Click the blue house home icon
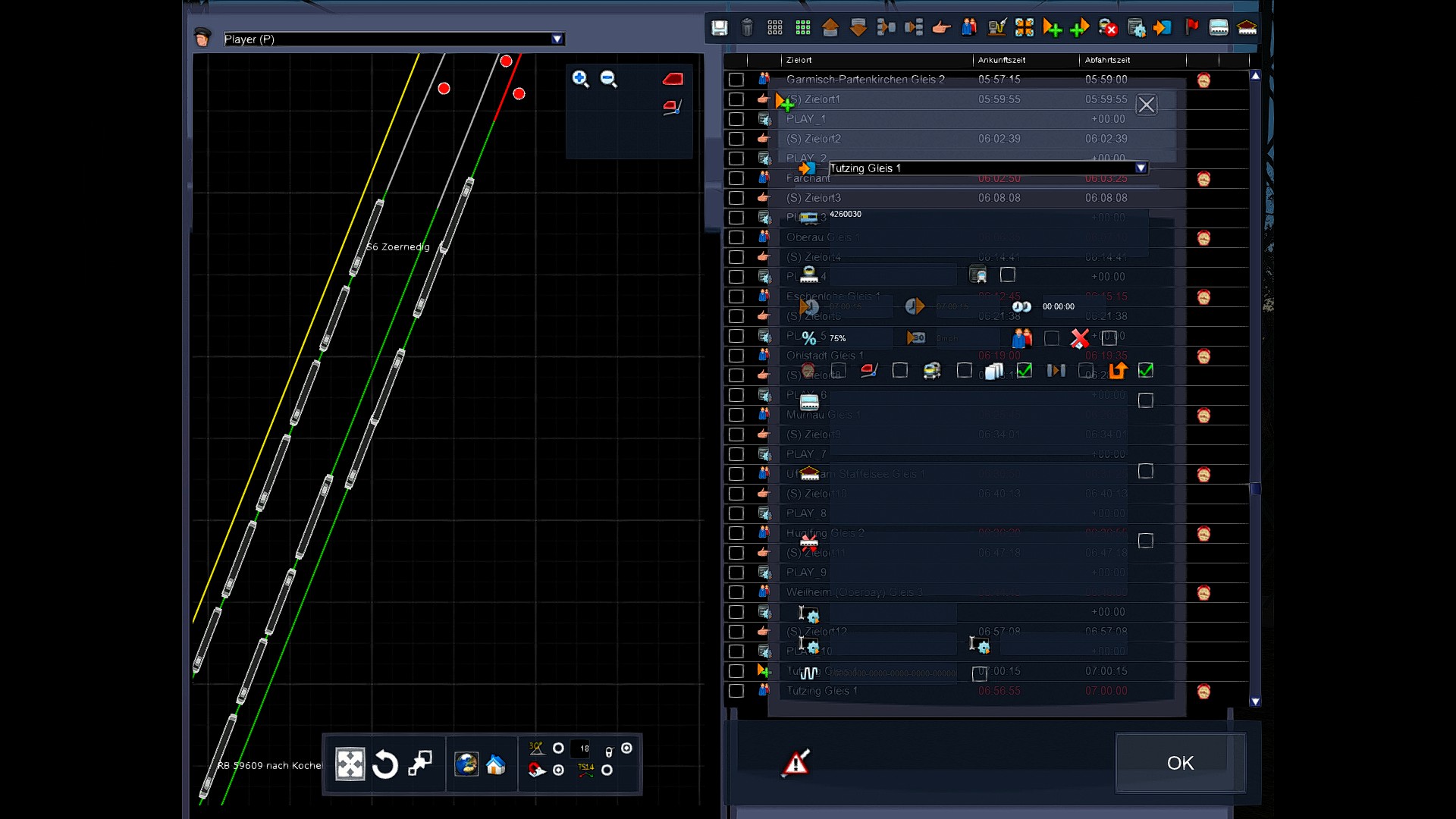The height and width of the screenshot is (819, 1456). click(x=496, y=764)
